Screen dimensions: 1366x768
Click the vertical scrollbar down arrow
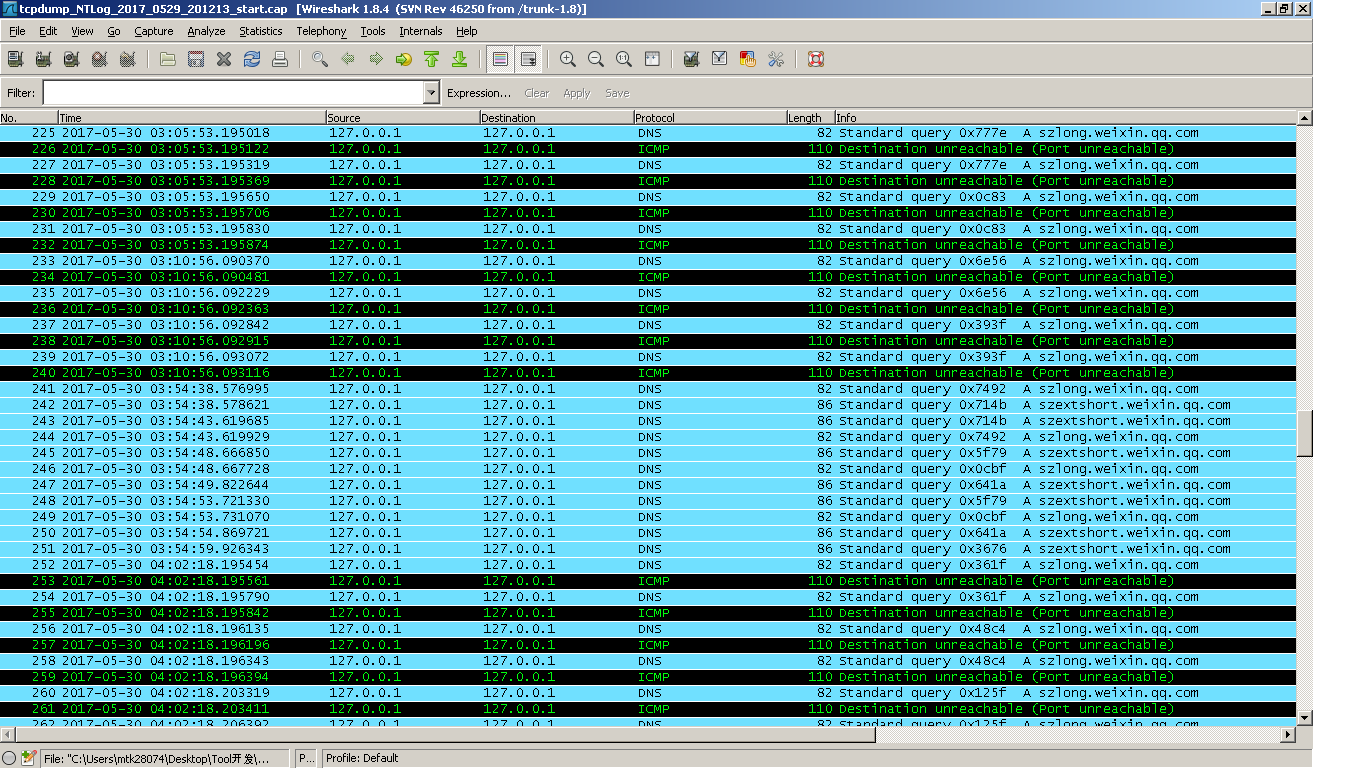(x=1304, y=717)
